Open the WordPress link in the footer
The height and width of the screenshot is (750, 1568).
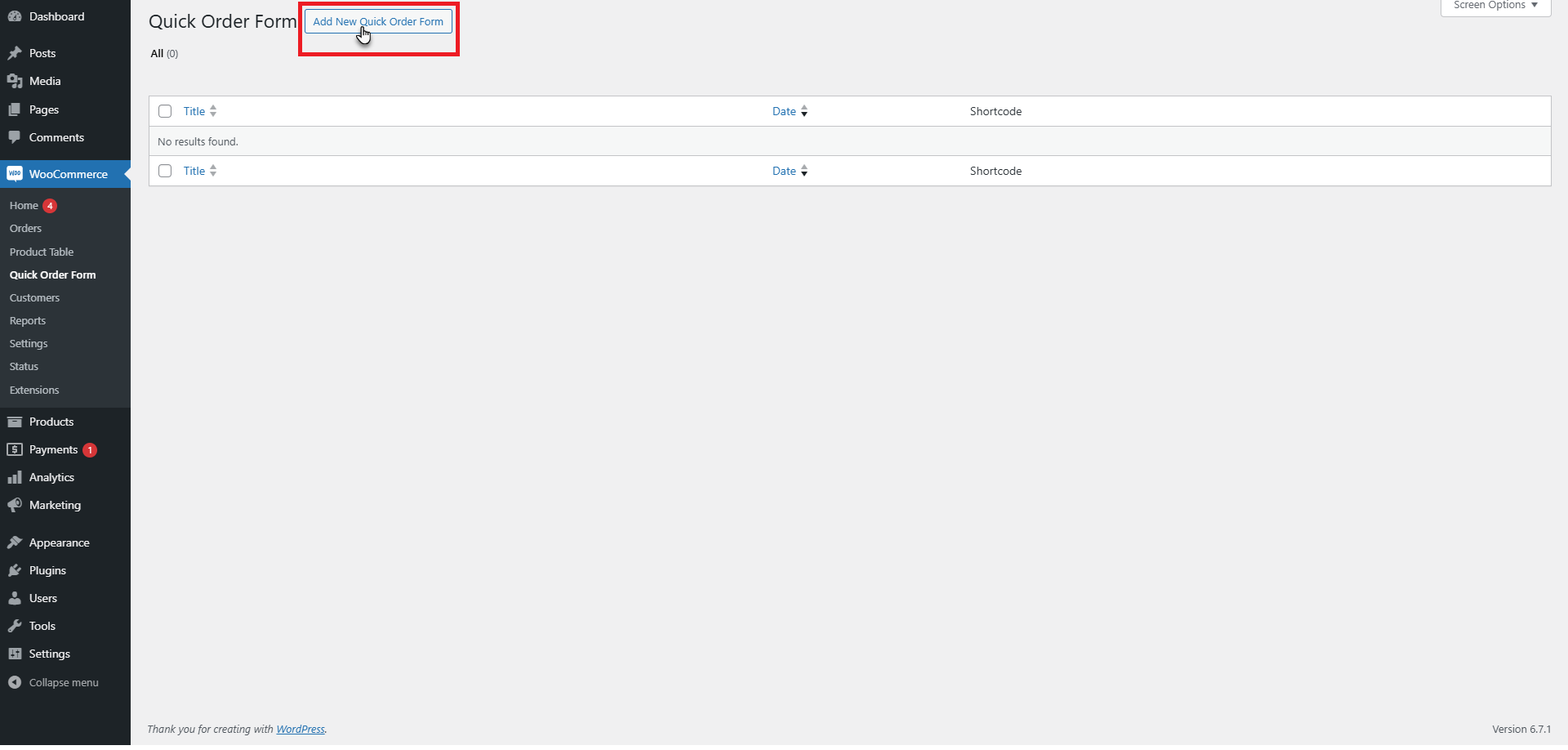coord(301,729)
